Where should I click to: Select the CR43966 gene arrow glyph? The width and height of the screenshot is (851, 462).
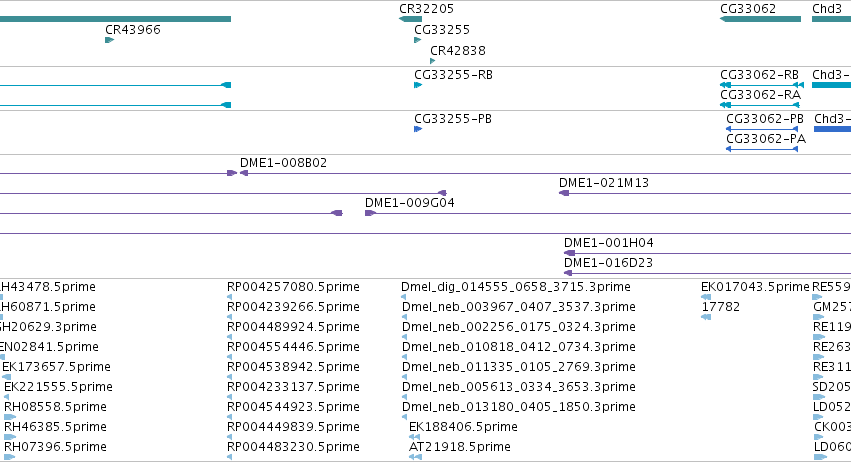[110, 40]
